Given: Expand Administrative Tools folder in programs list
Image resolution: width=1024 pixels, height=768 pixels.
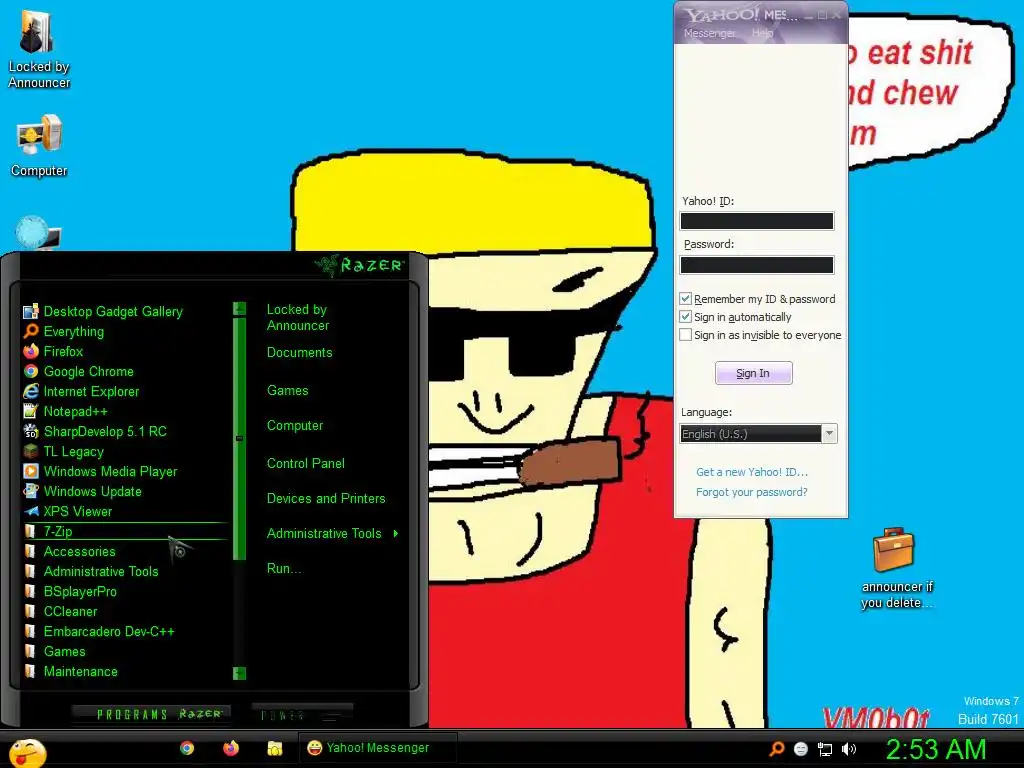Looking at the screenshot, I should click(91, 571).
